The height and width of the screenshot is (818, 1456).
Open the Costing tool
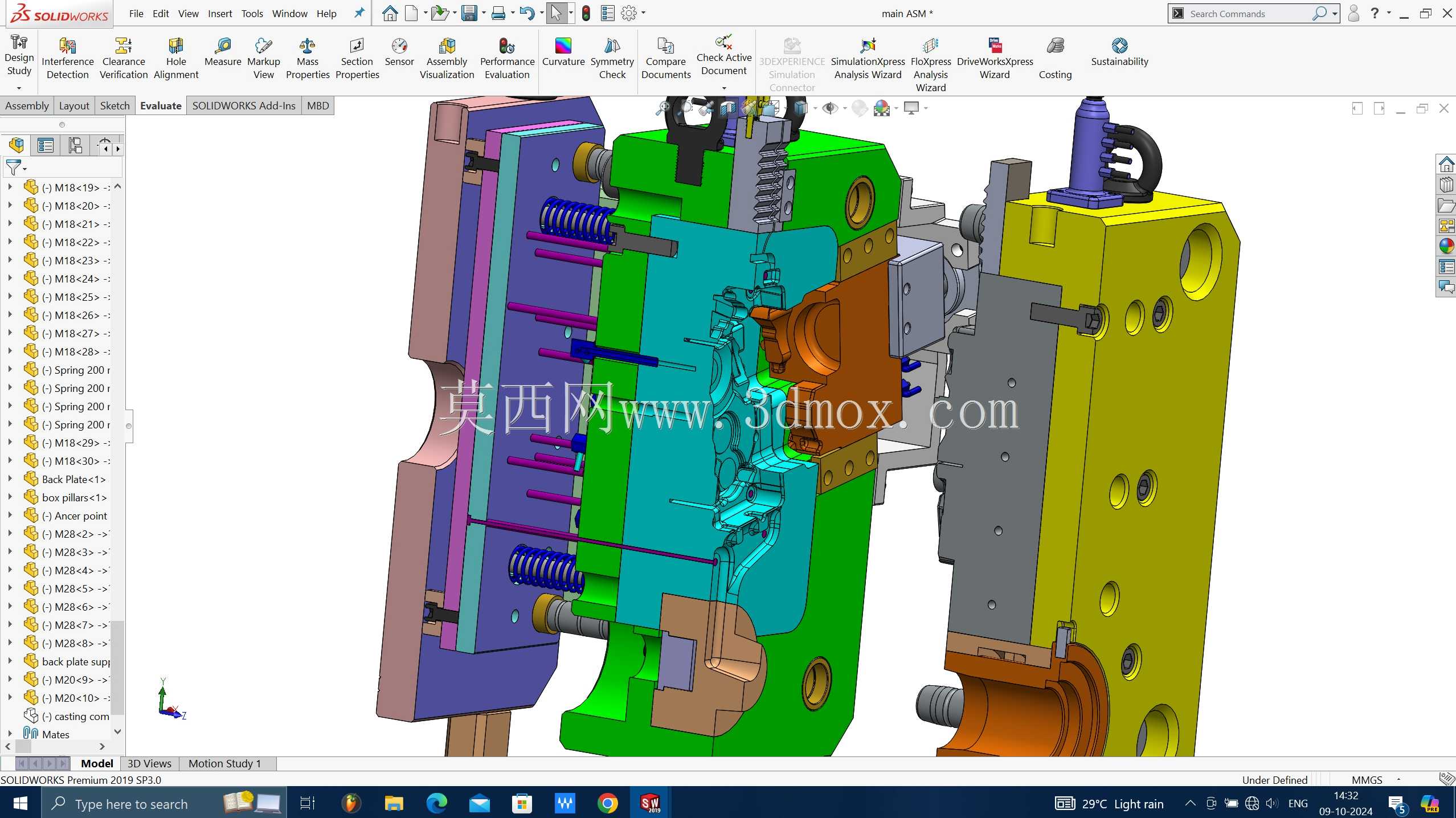coord(1055,59)
